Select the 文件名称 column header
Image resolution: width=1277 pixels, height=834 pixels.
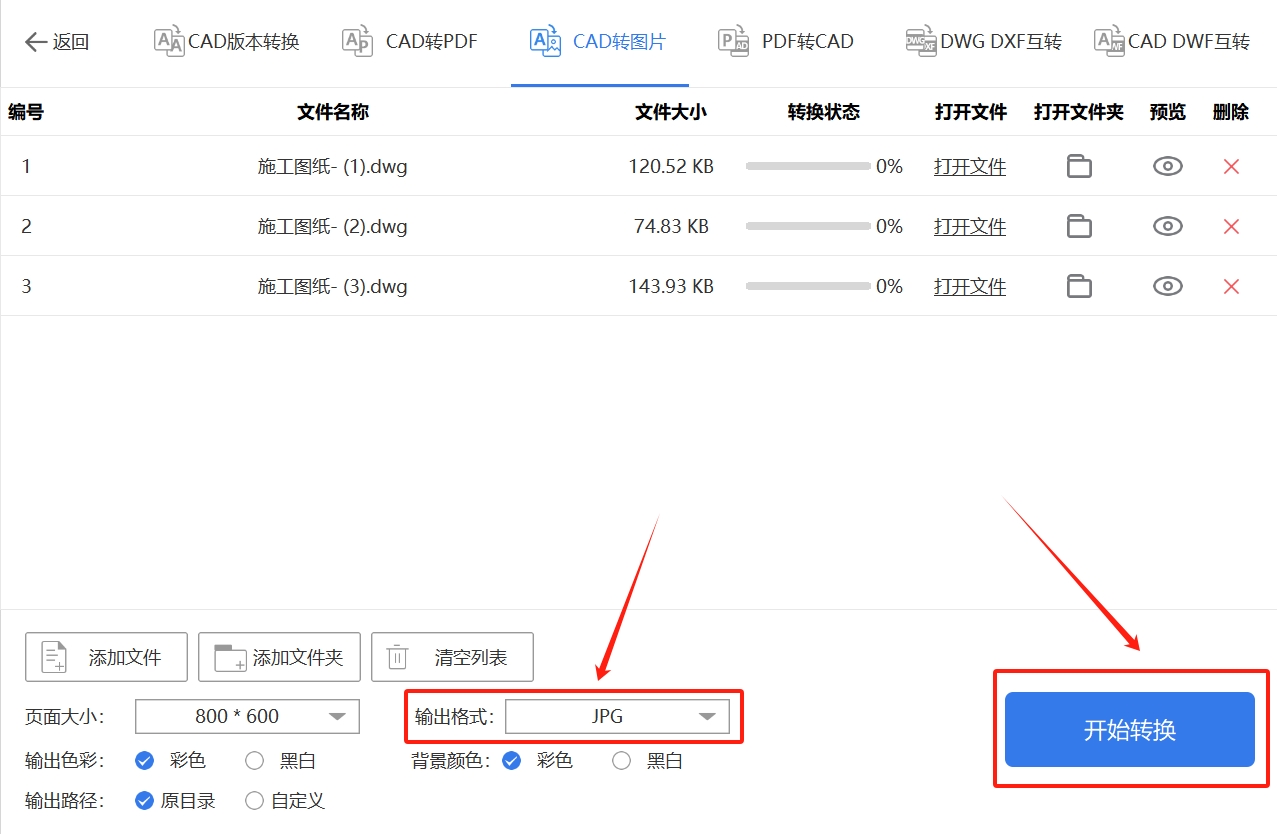tap(331, 112)
